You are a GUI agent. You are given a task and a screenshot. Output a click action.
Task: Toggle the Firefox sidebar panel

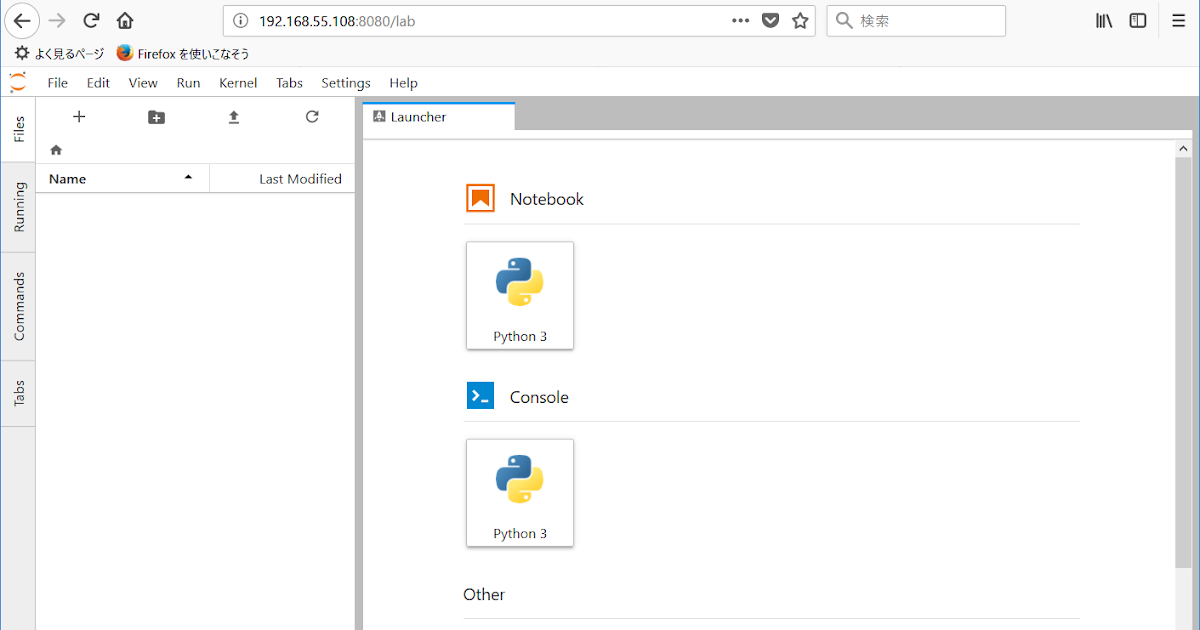(1137, 20)
